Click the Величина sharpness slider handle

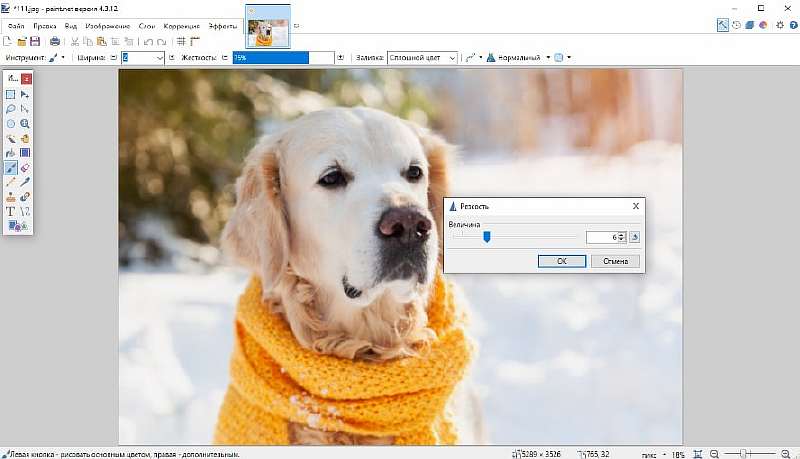pos(487,237)
